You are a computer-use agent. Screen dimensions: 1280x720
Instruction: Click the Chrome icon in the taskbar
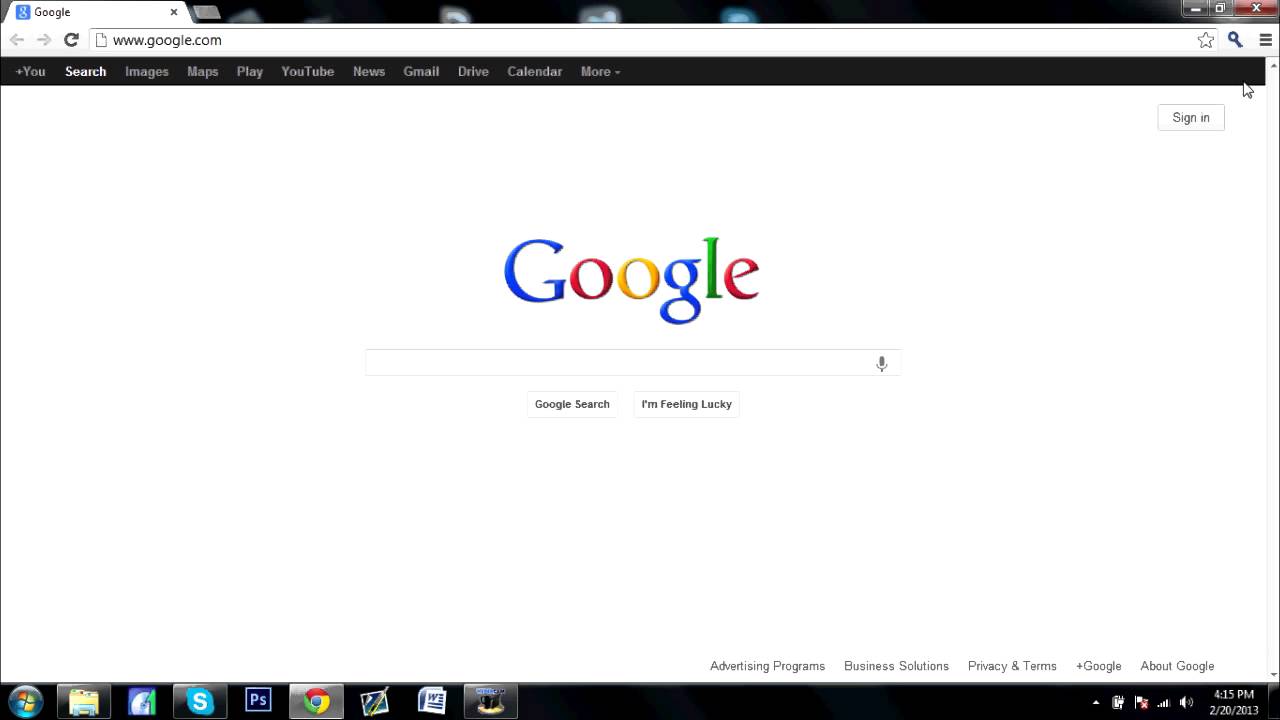point(316,701)
